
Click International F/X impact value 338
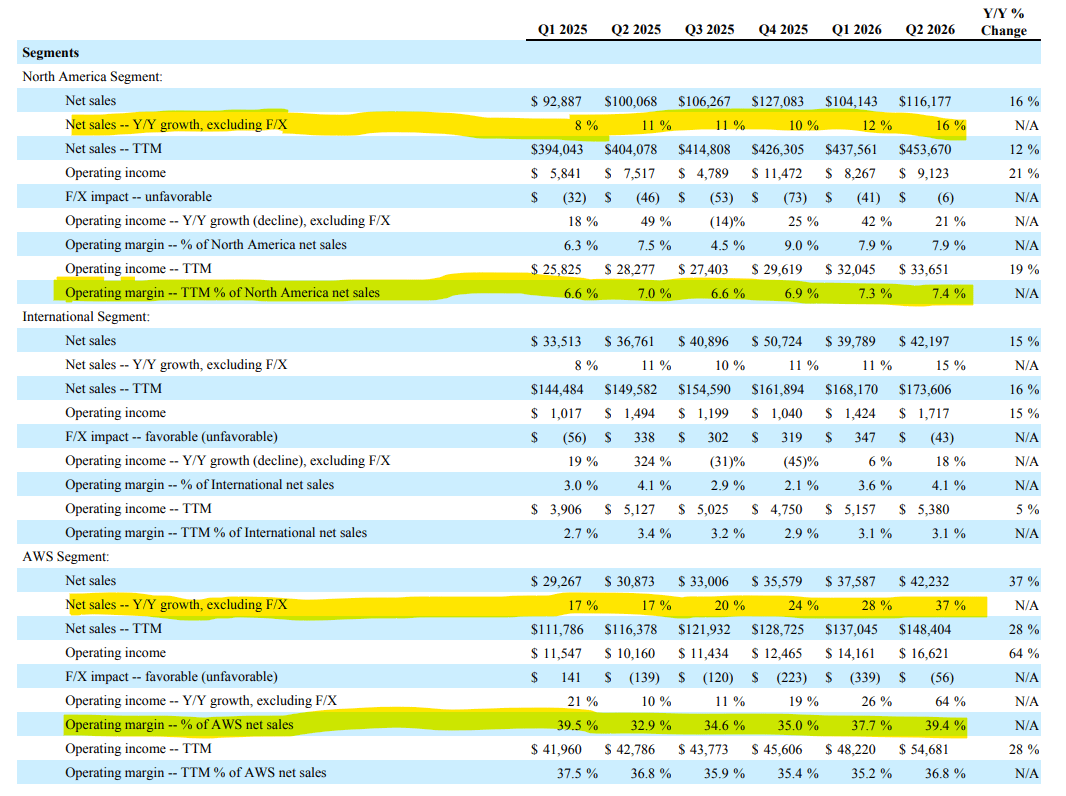pyautogui.click(x=644, y=437)
